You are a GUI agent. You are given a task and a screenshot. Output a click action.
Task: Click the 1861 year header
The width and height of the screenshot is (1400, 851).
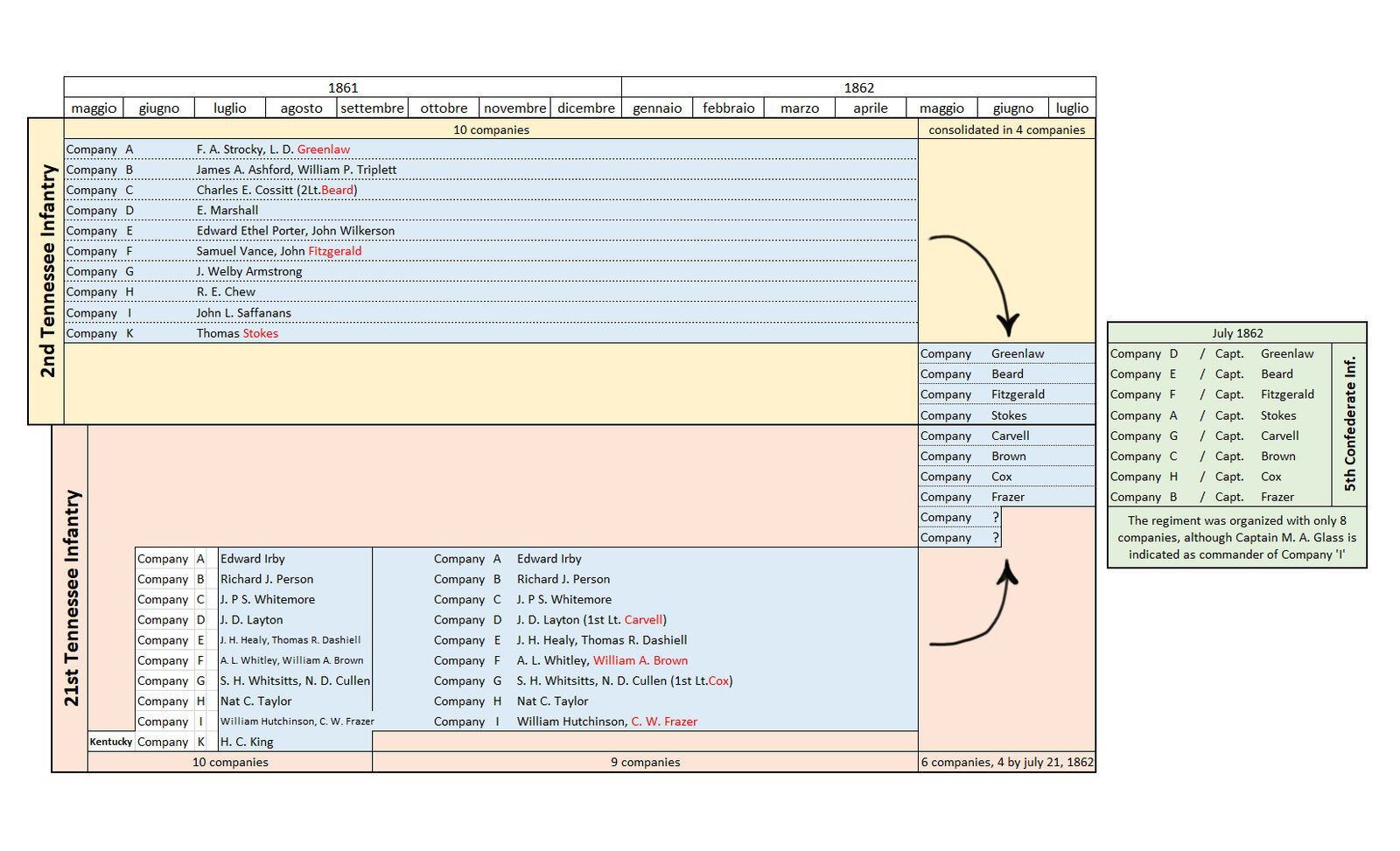343,87
